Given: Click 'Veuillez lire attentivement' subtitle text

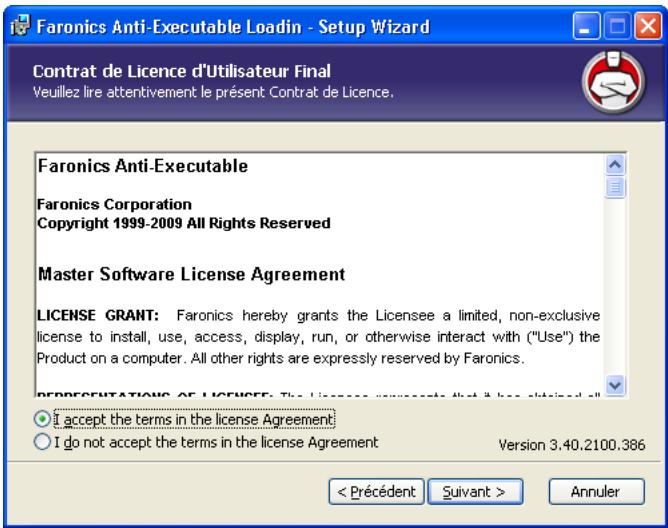Looking at the screenshot, I should (x=213, y=92).
